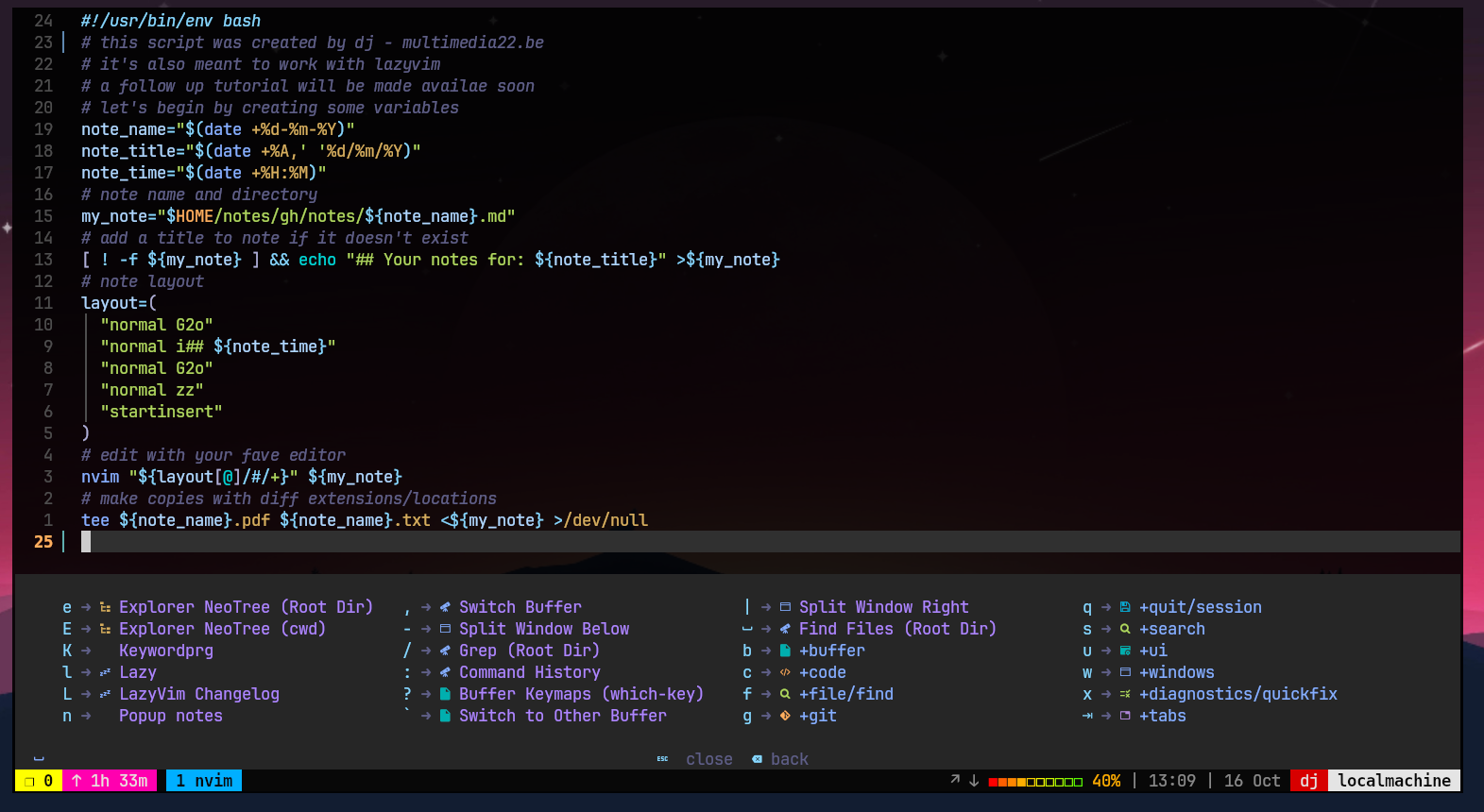Click the +diagnostics/quickfix icon
This screenshot has height=812, width=1484.
point(1125,694)
